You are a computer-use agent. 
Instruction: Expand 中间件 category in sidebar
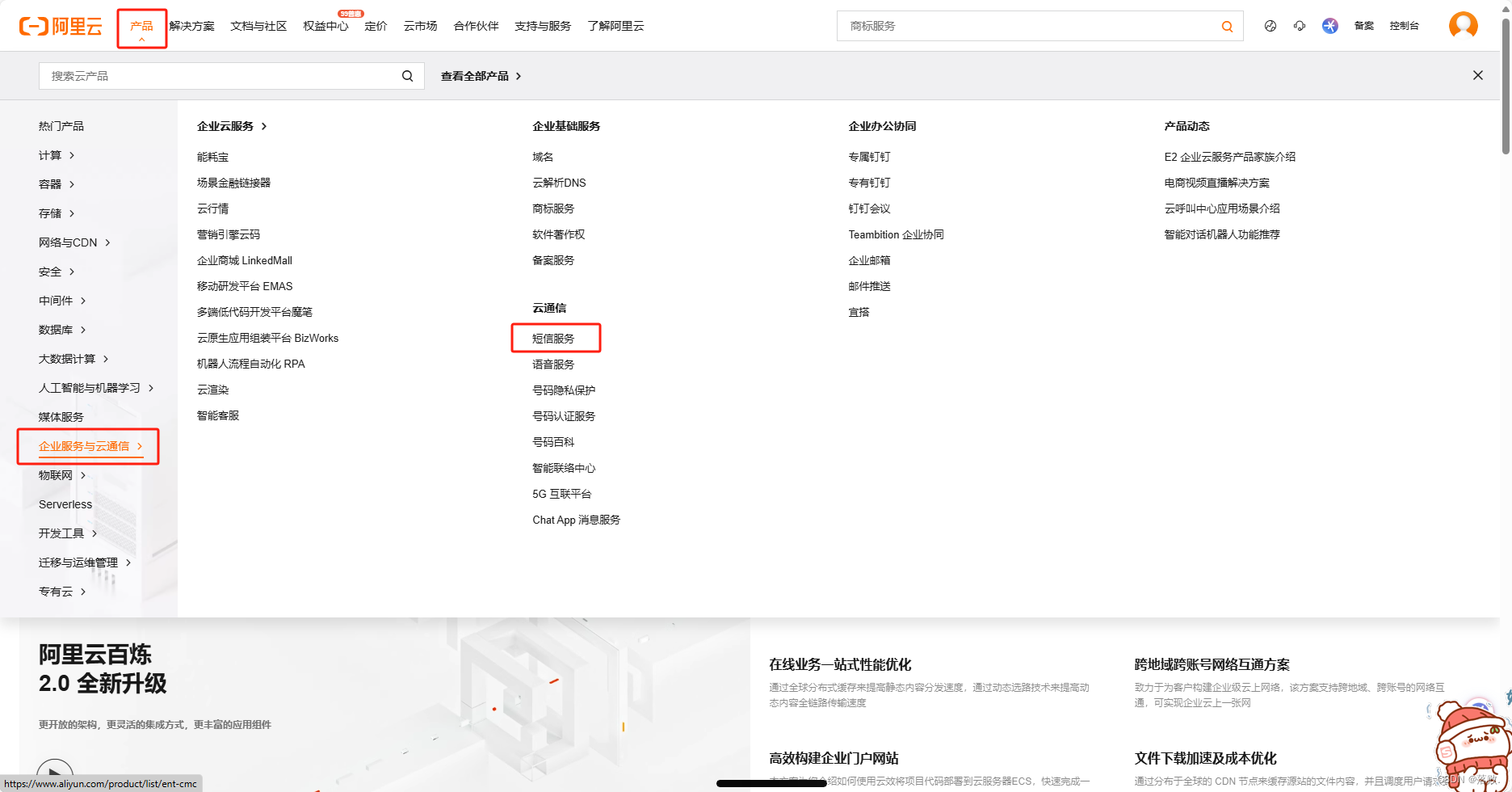point(62,301)
